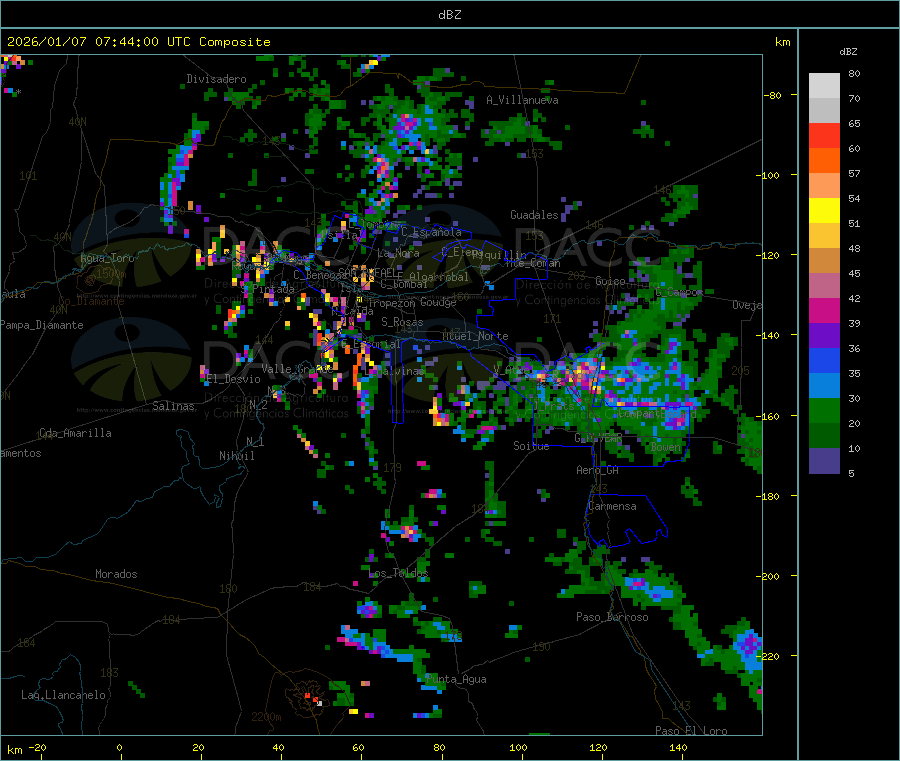
Task: Select the blue 35-36 dBZ legend swatch
Action: point(824,360)
